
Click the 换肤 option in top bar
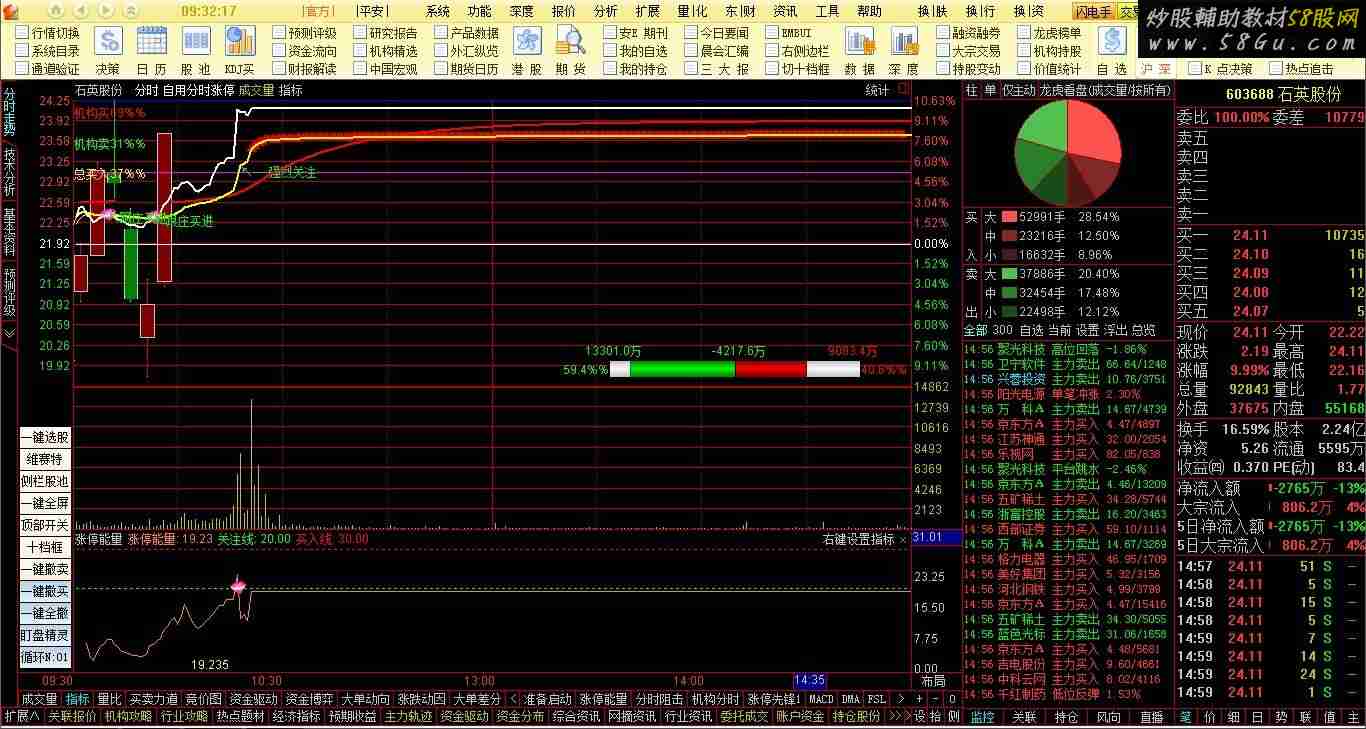[x=932, y=11]
